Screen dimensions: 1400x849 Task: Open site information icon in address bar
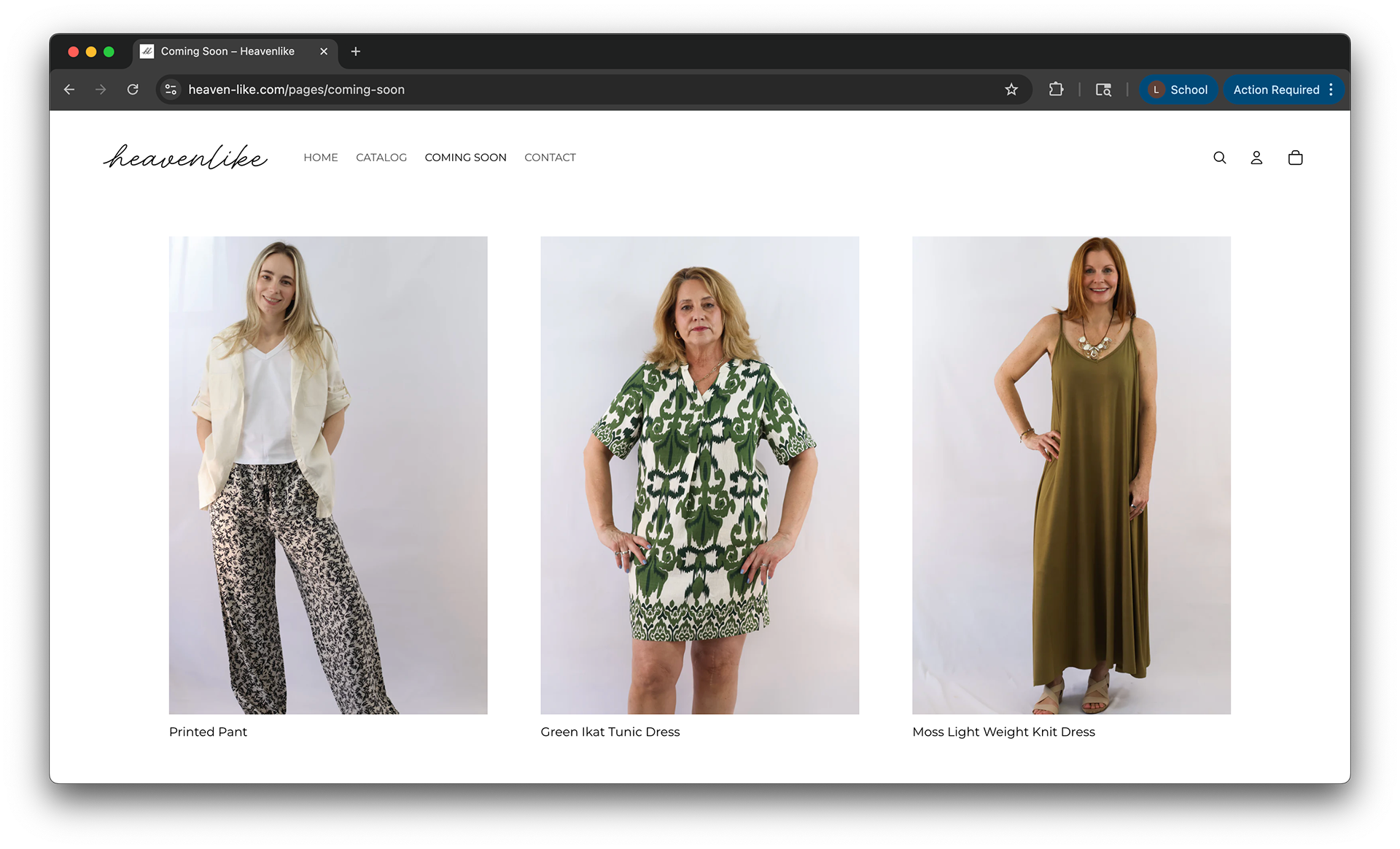(x=171, y=90)
